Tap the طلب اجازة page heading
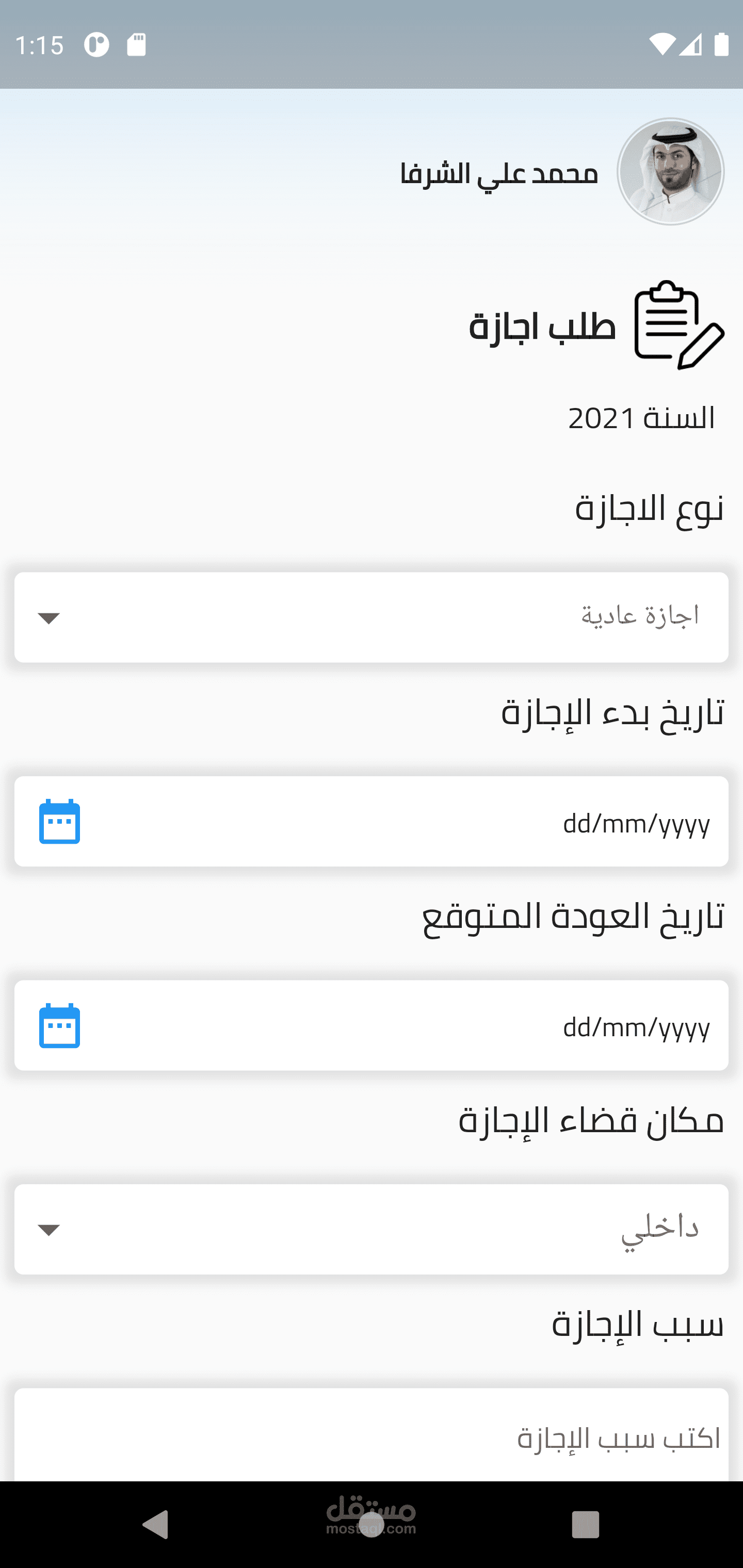Screen dimensions: 743x1568 (543, 325)
